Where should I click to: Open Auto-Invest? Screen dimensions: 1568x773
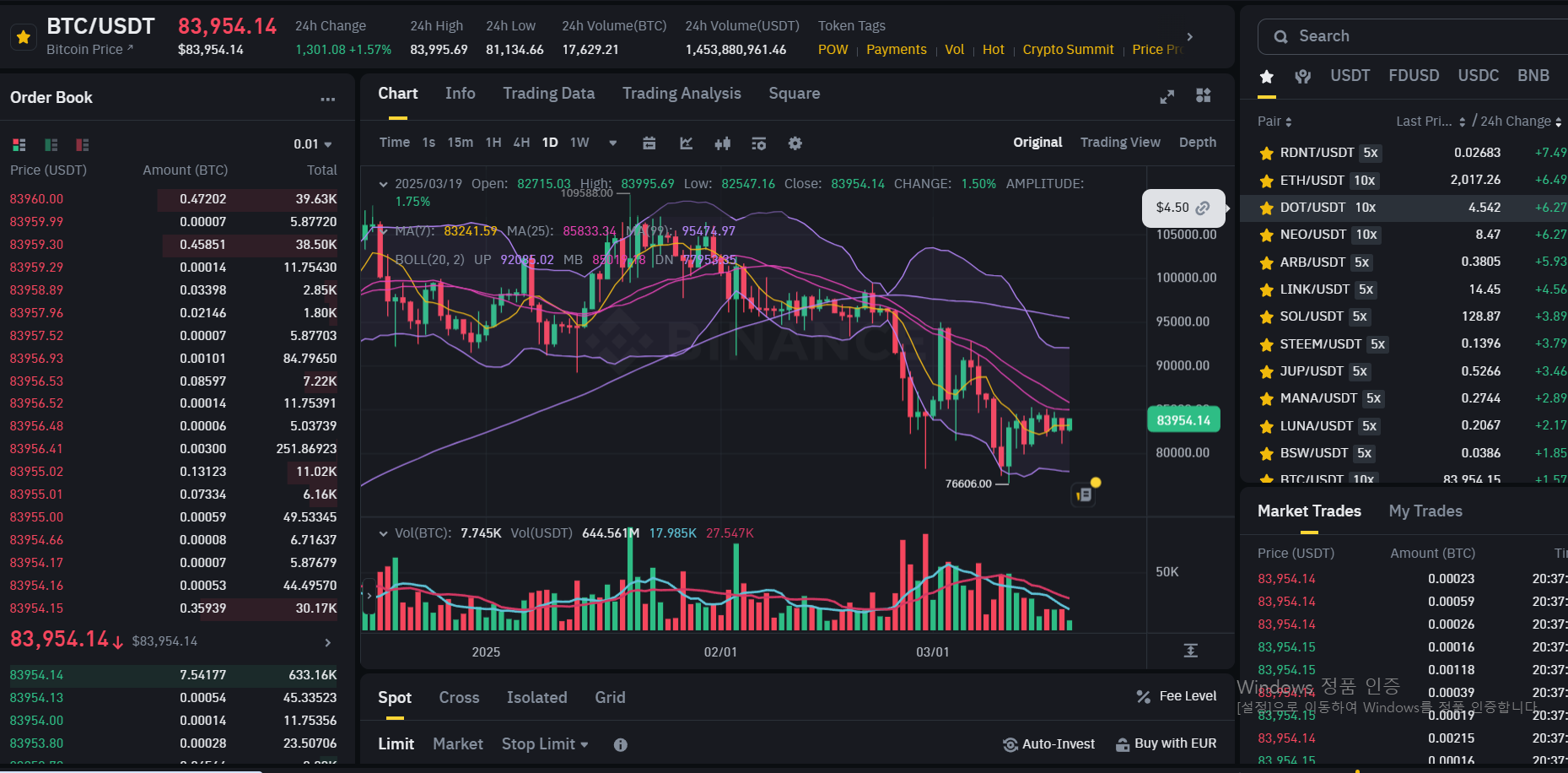click(1048, 744)
